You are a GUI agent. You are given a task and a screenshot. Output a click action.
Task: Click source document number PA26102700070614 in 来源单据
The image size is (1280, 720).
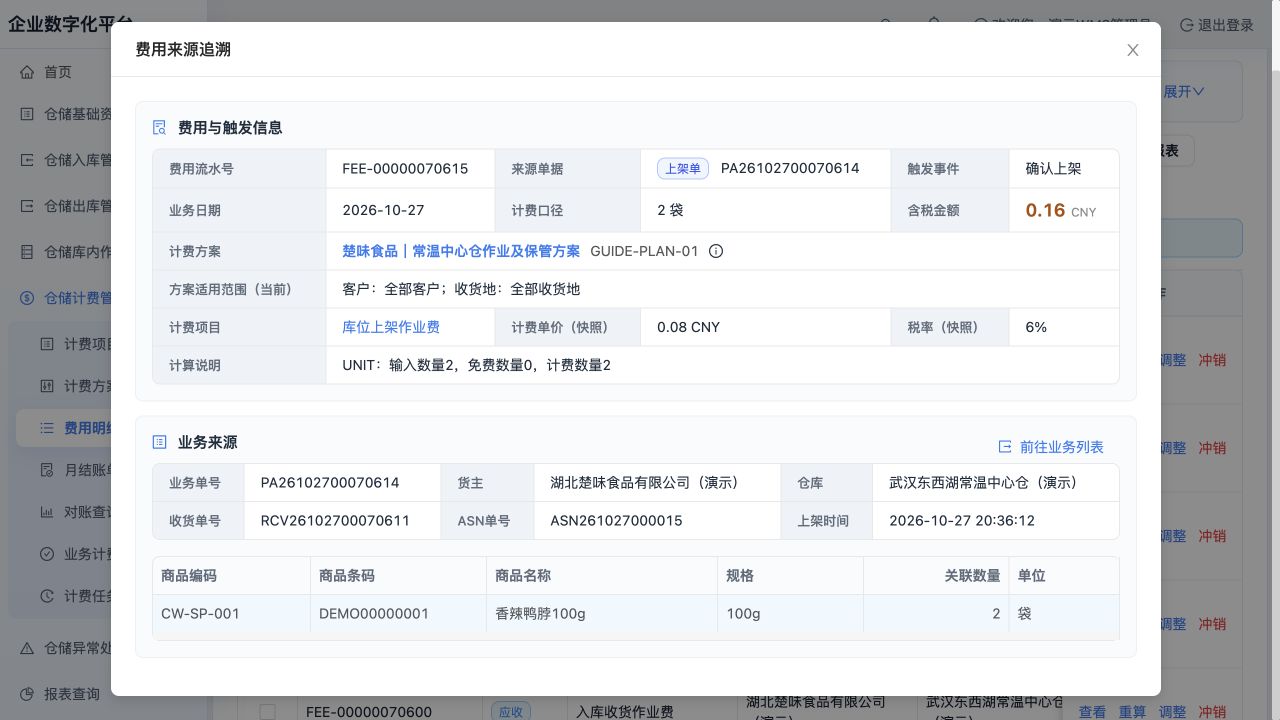[790, 168]
